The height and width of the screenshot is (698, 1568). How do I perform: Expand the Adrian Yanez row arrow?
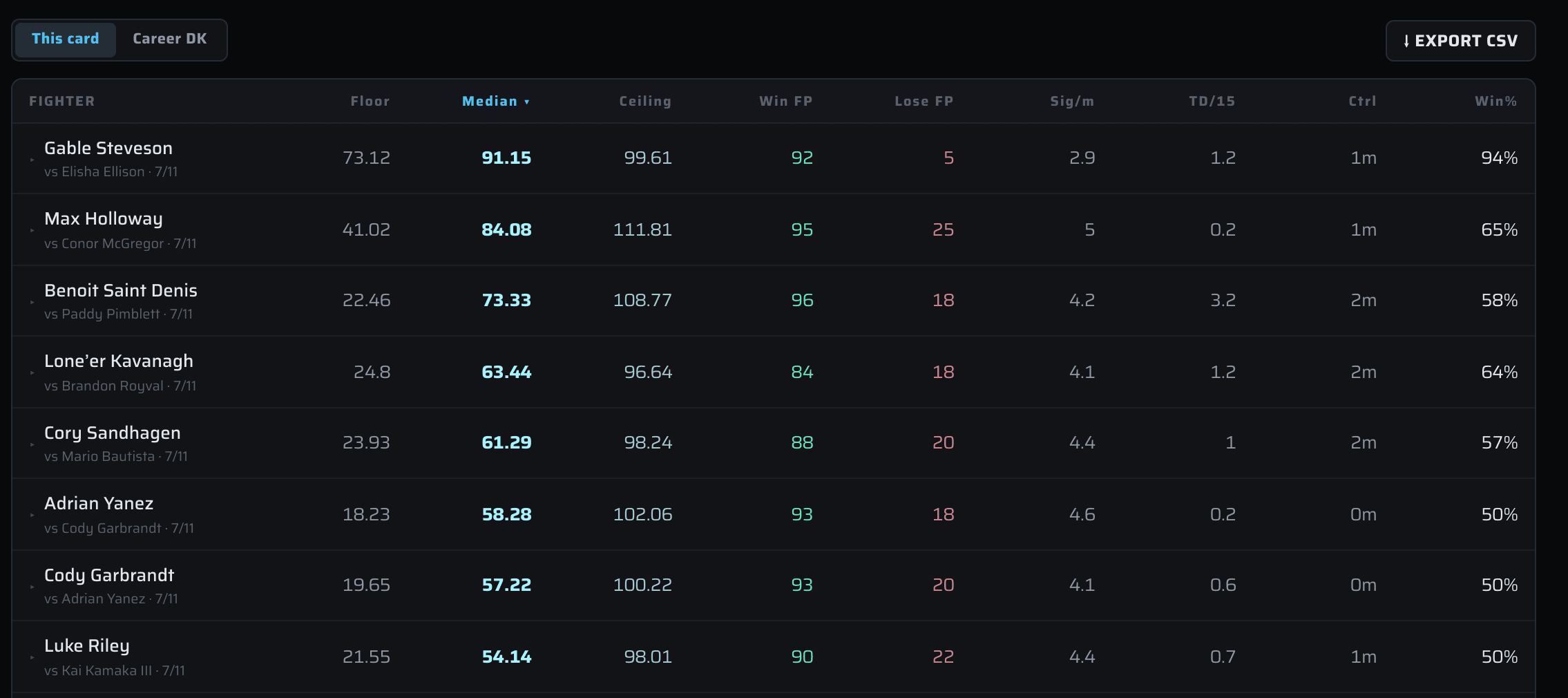tap(32, 515)
